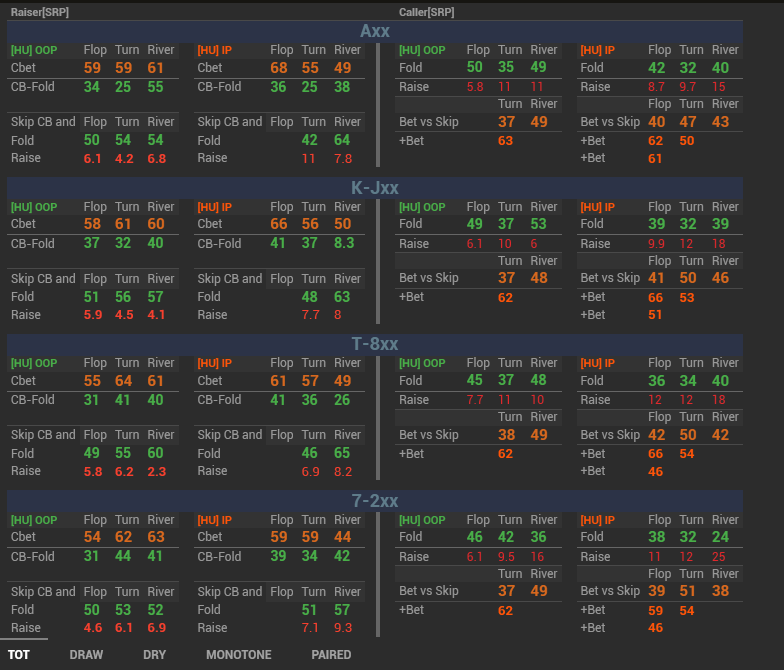This screenshot has width=784, height=670.
Task: Select the TOT tab
Action: (18, 654)
